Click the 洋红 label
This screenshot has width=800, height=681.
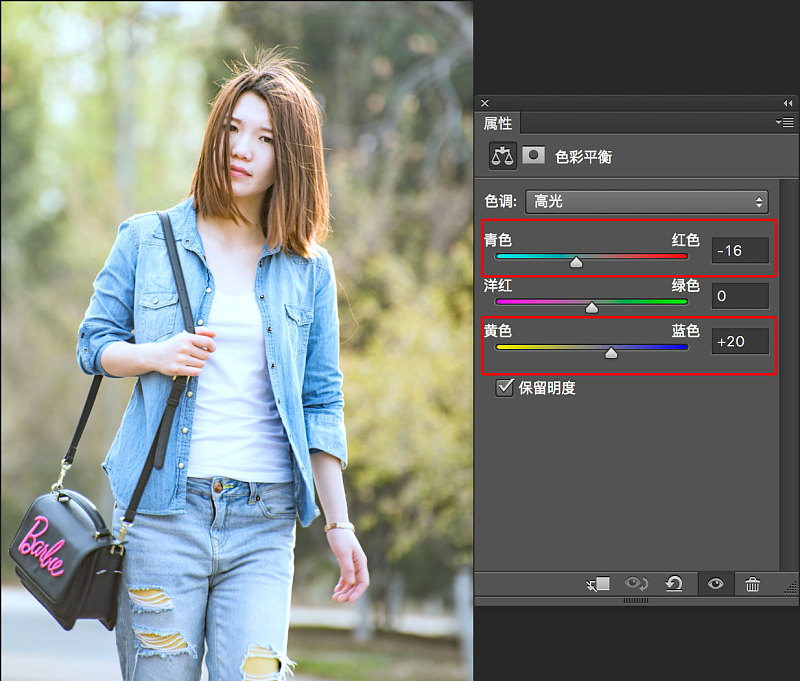point(498,285)
